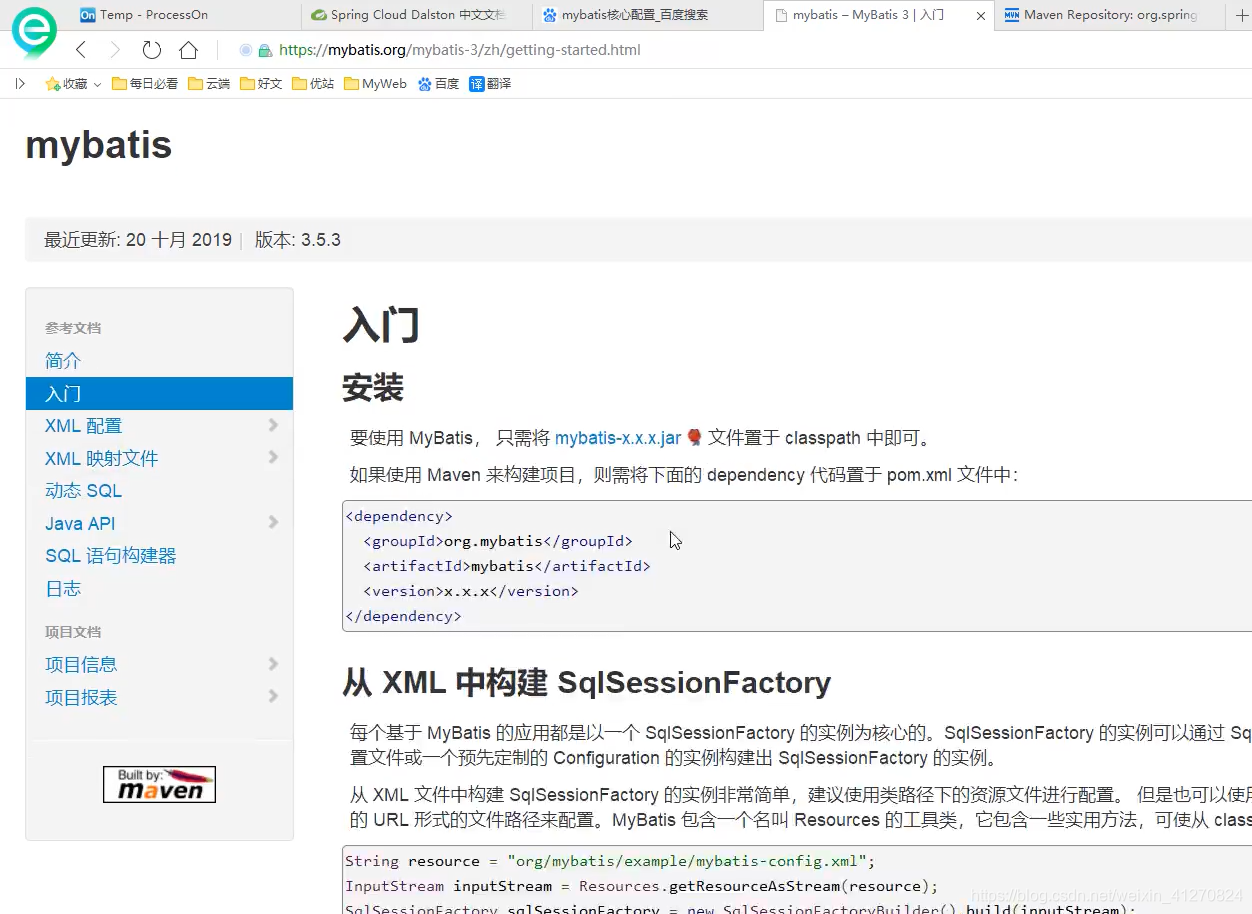Image resolution: width=1252 pixels, height=914 pixels.
Task: Click the browser forward arrow
Action: pyautogui.click(x=115, y=50)
